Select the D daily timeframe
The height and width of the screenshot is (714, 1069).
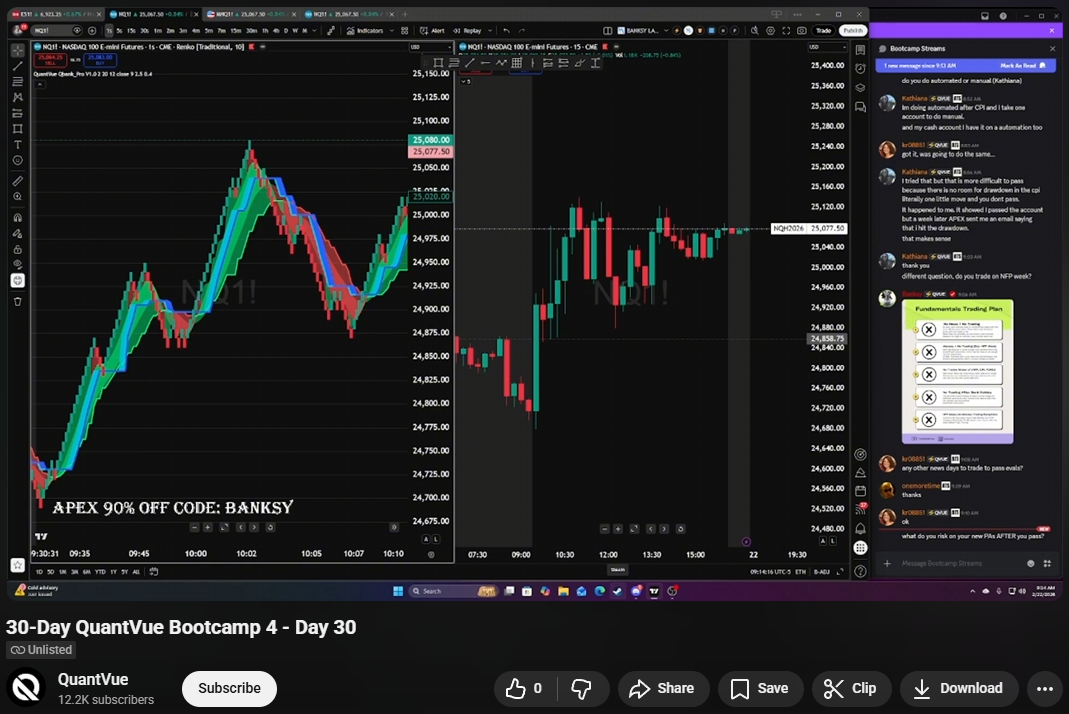[286, 31]
